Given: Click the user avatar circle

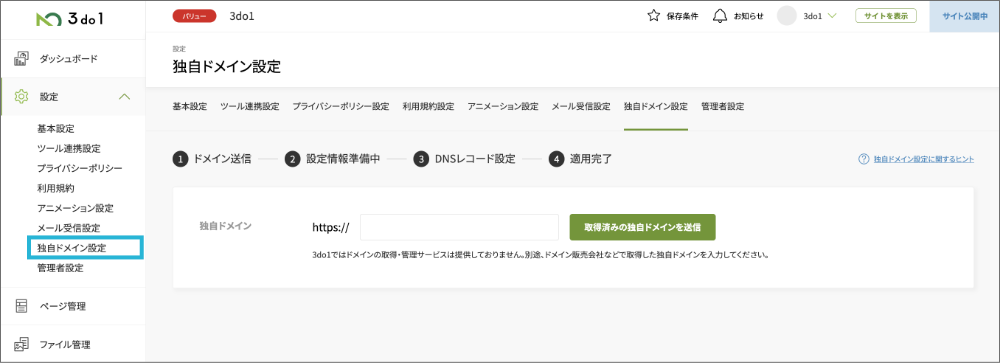Looking at the screenshot, I should tap(786, 16).
